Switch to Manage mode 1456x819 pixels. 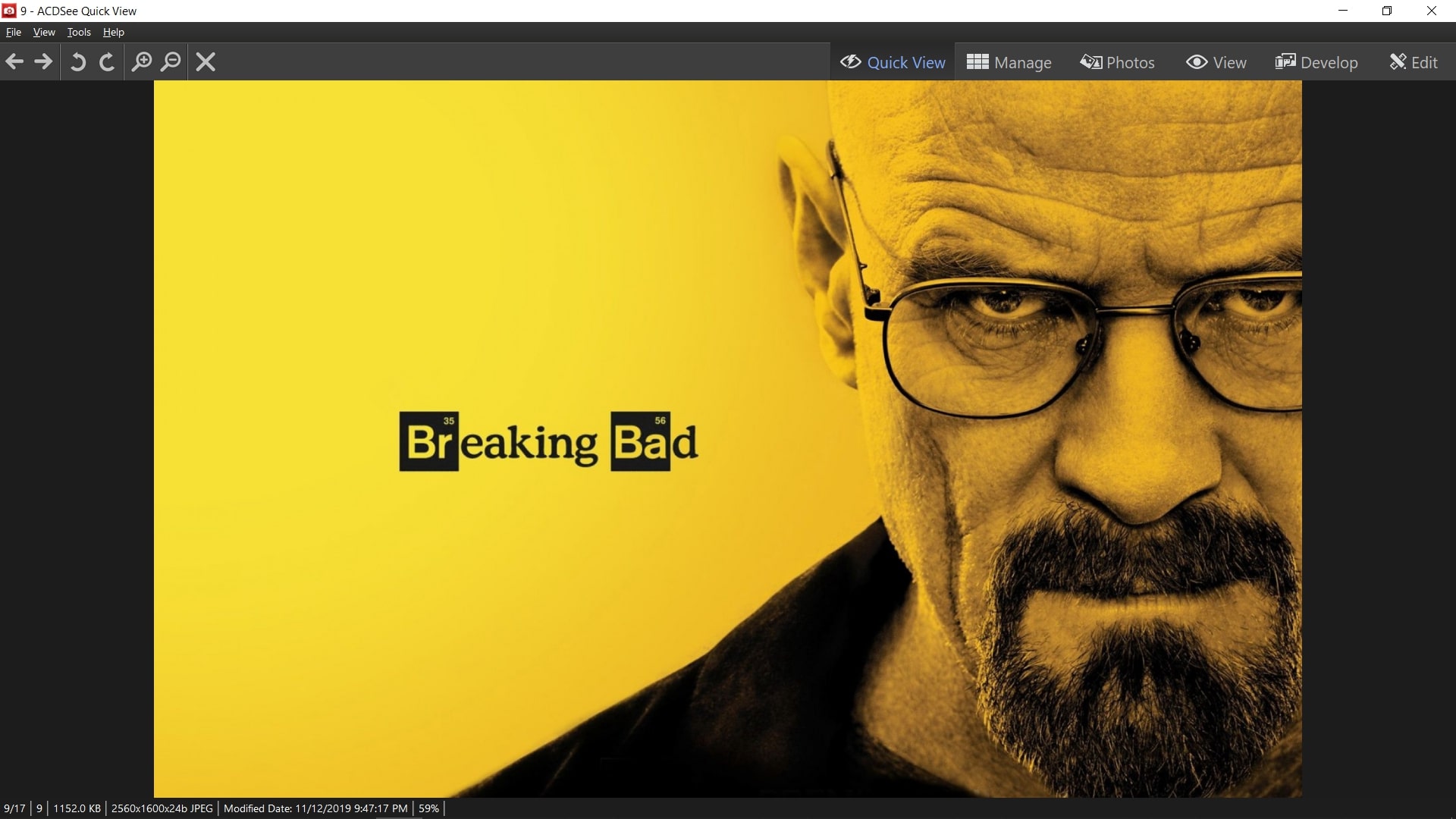[1009, 62]
